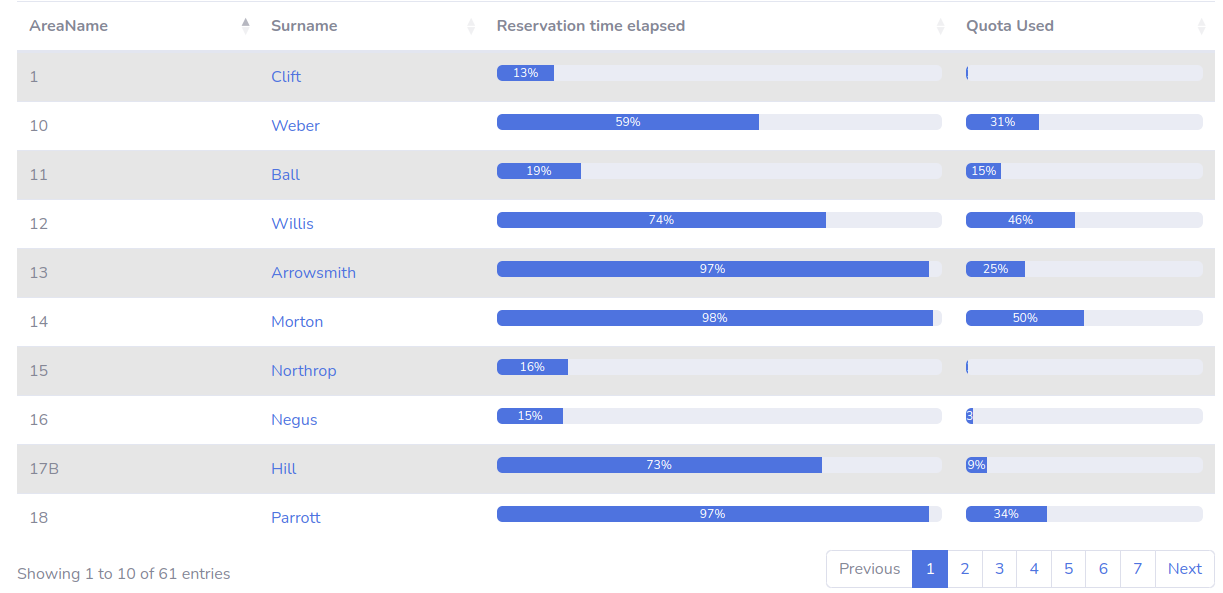Select the Northrop surname link
Viewport: 1223px width, 593px height.
[303, 371]
